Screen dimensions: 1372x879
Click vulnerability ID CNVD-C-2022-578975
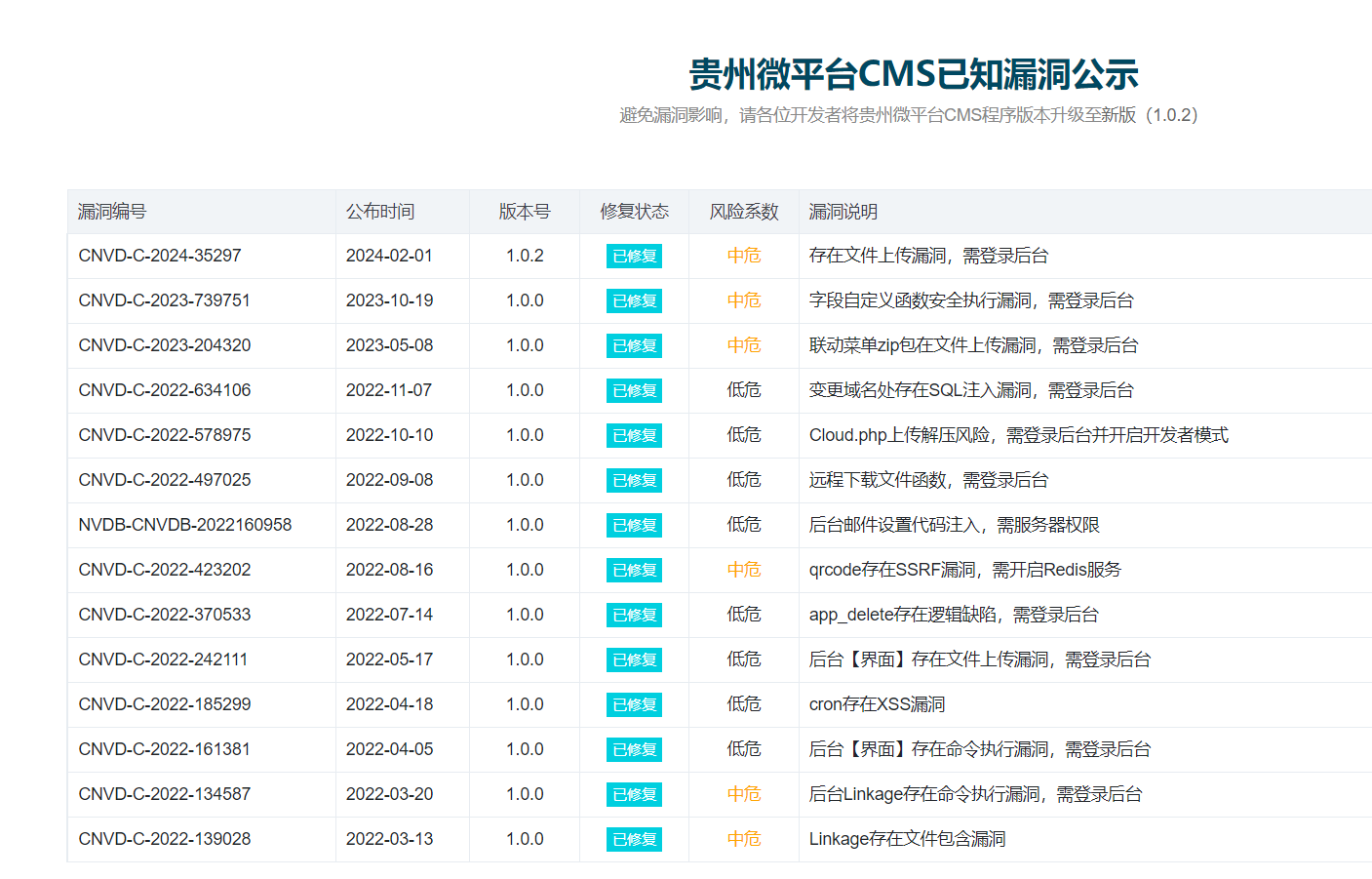click(165, 435)
